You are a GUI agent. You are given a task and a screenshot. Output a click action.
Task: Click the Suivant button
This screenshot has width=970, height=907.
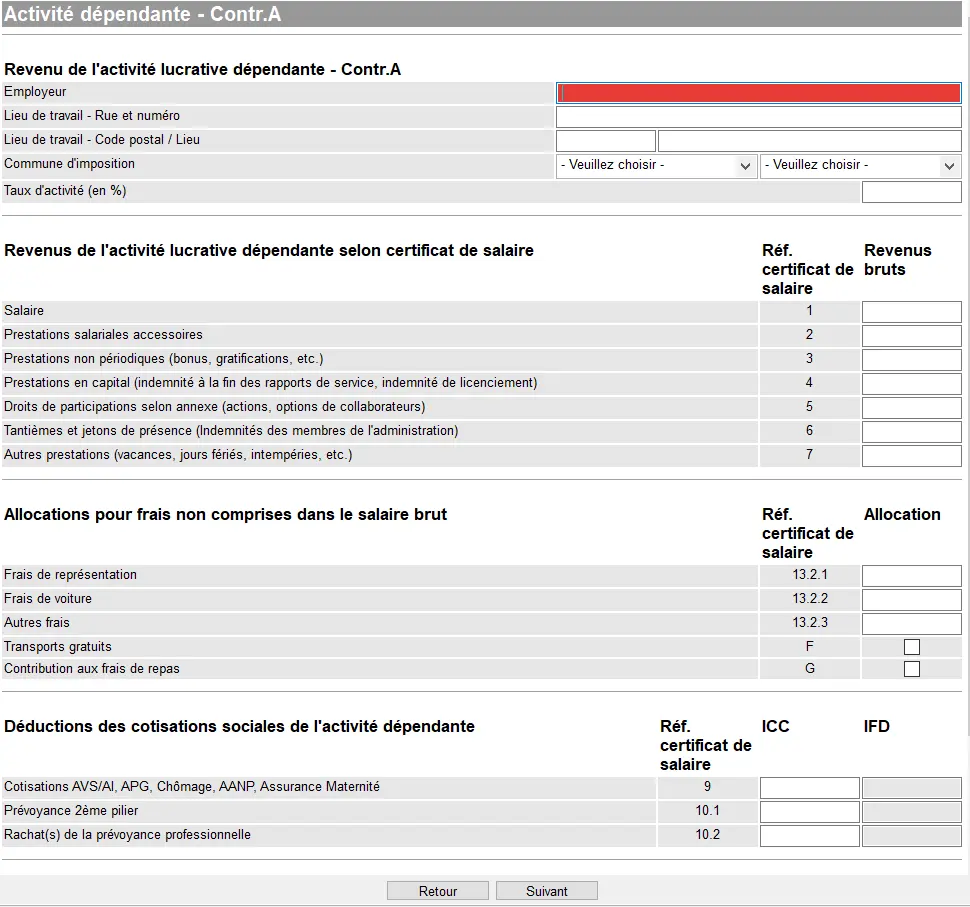[x=547, y=891]
